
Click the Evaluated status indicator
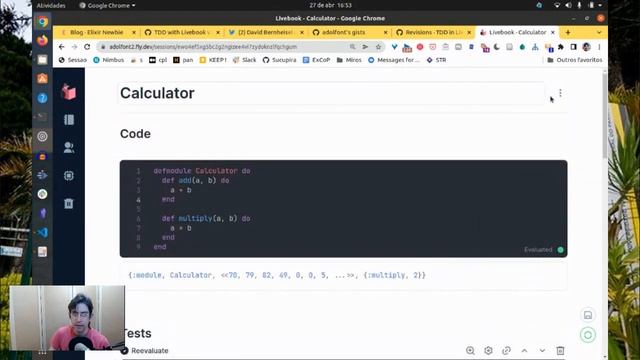pyautogui.click(x=544, y=250)
